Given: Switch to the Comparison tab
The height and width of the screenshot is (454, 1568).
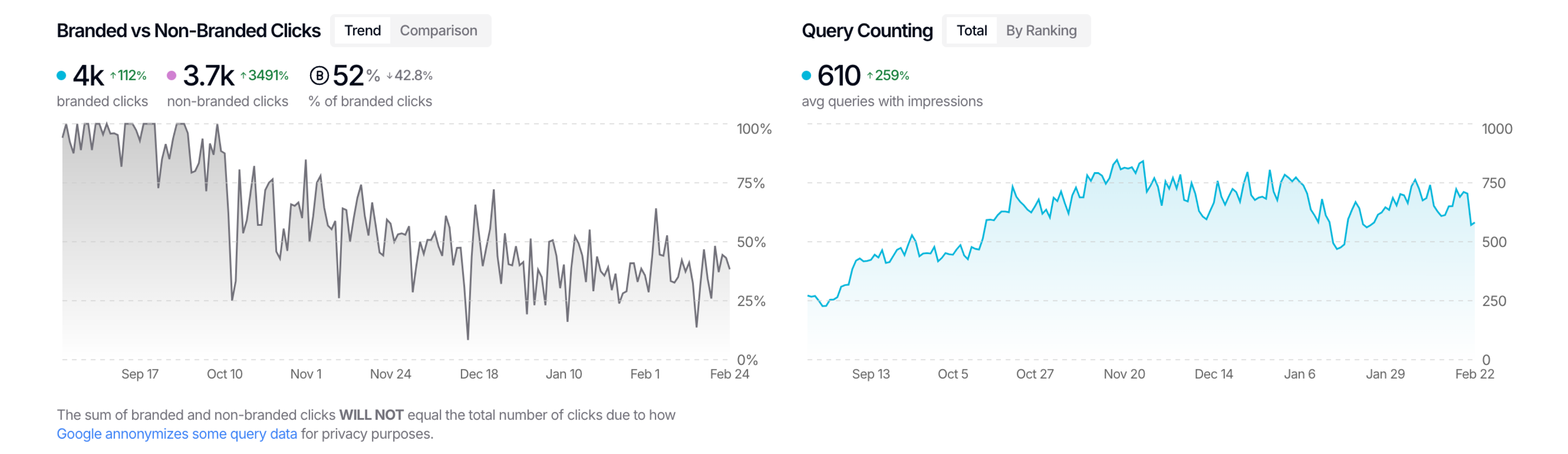Looking at the screenshot, I should tap(438, 31).
